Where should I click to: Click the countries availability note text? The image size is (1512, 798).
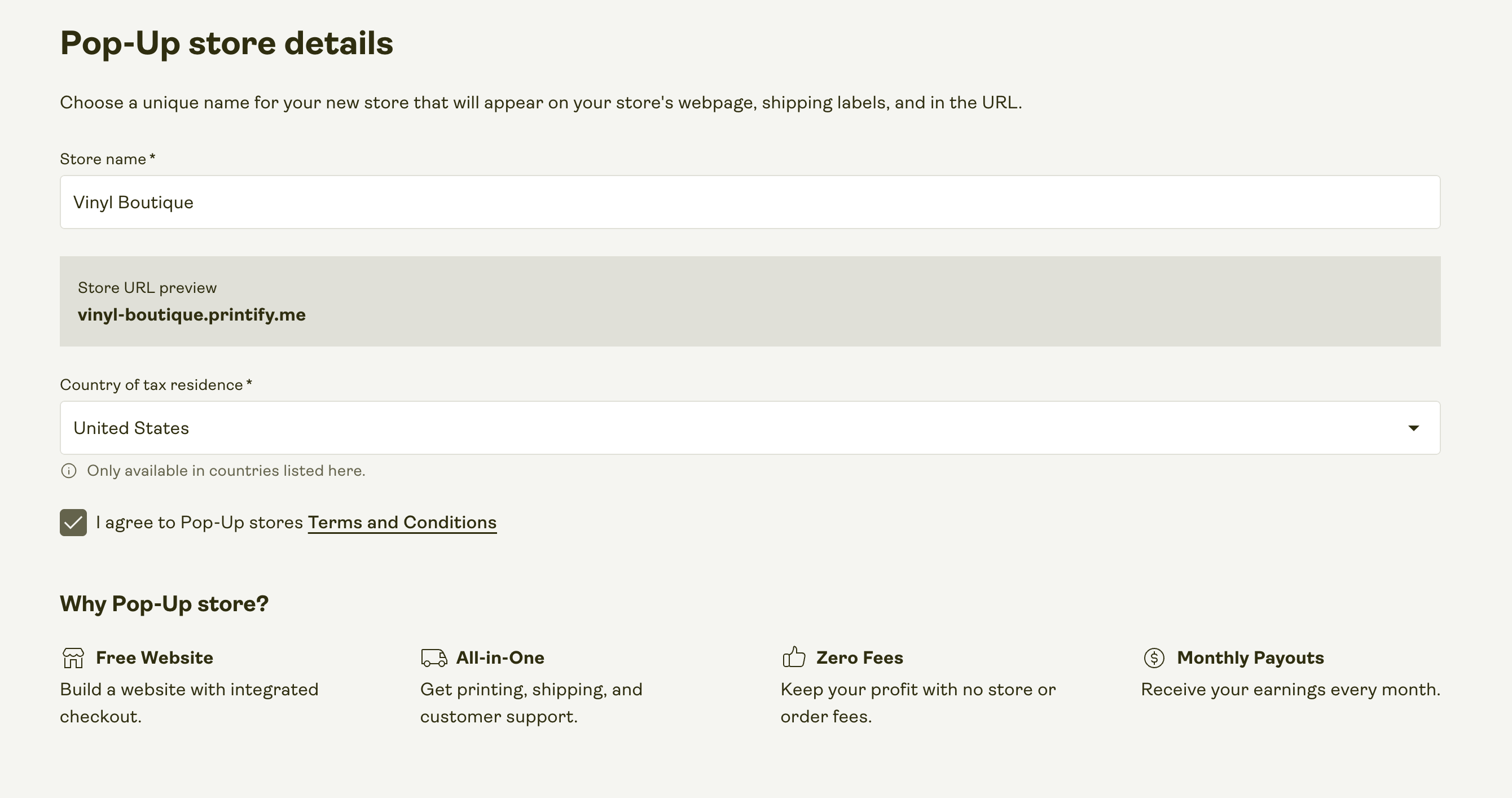tap(226, 470)
